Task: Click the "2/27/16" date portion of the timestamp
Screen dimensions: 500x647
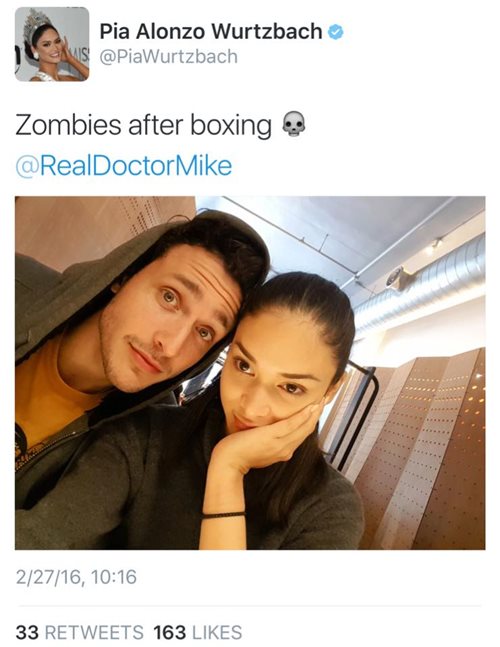Action: coord(49,577)
